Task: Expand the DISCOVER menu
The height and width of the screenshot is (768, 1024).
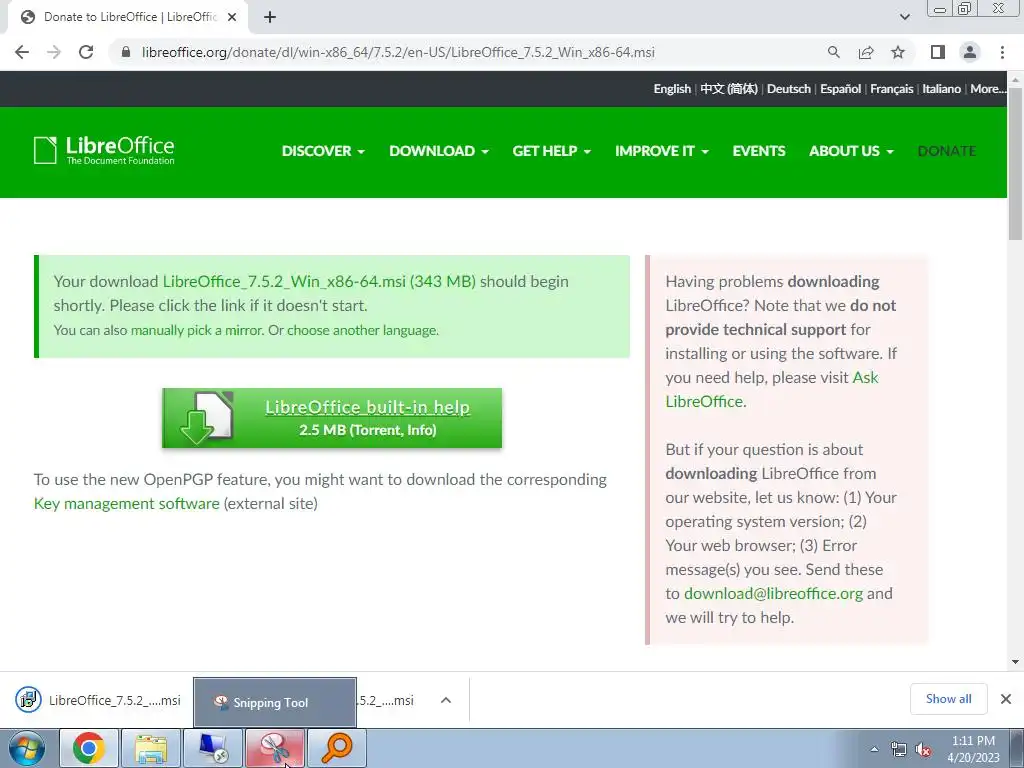Action: coord(323,151)
